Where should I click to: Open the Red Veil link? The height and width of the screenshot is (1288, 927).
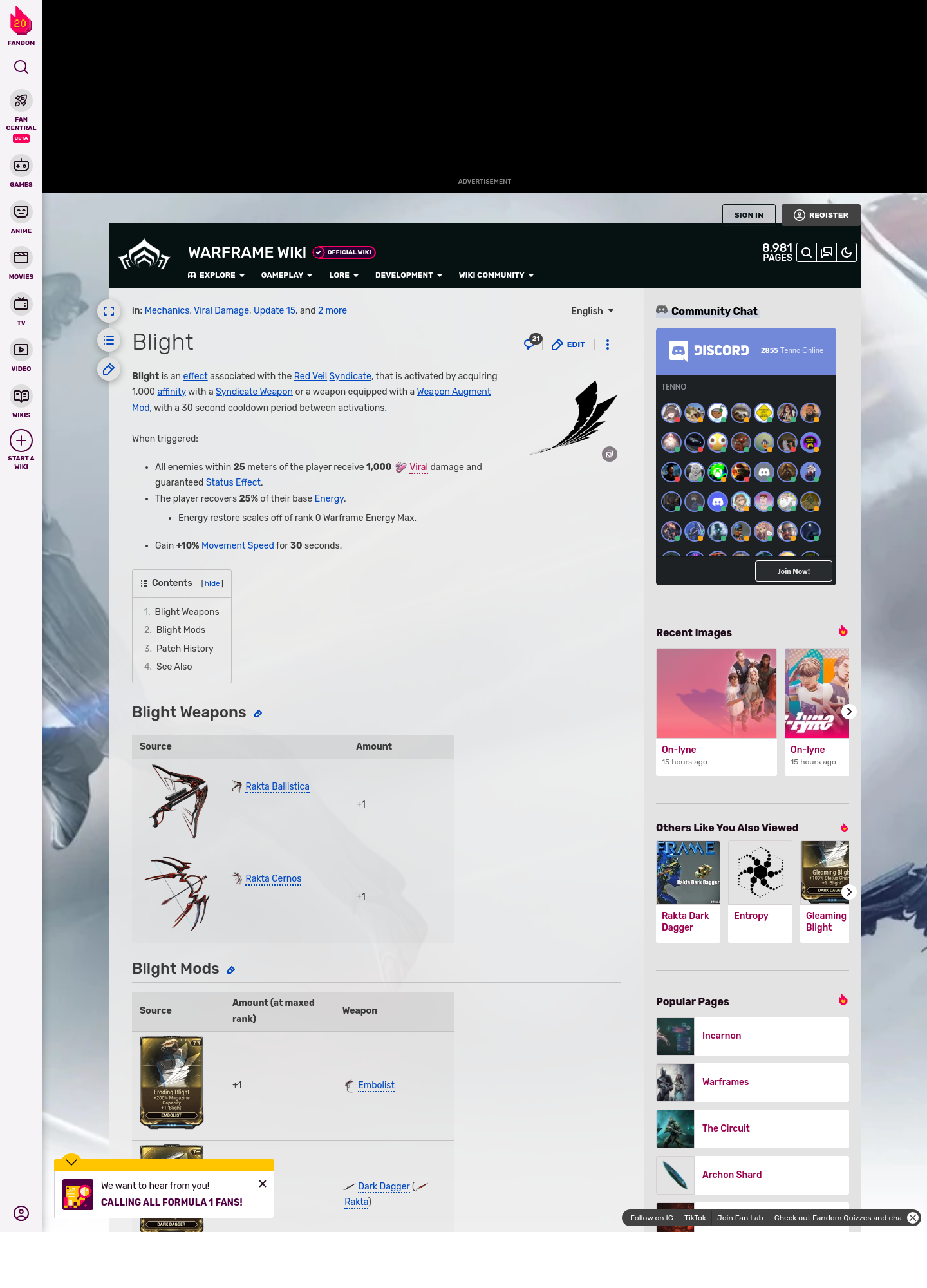(x=310, y=376)
